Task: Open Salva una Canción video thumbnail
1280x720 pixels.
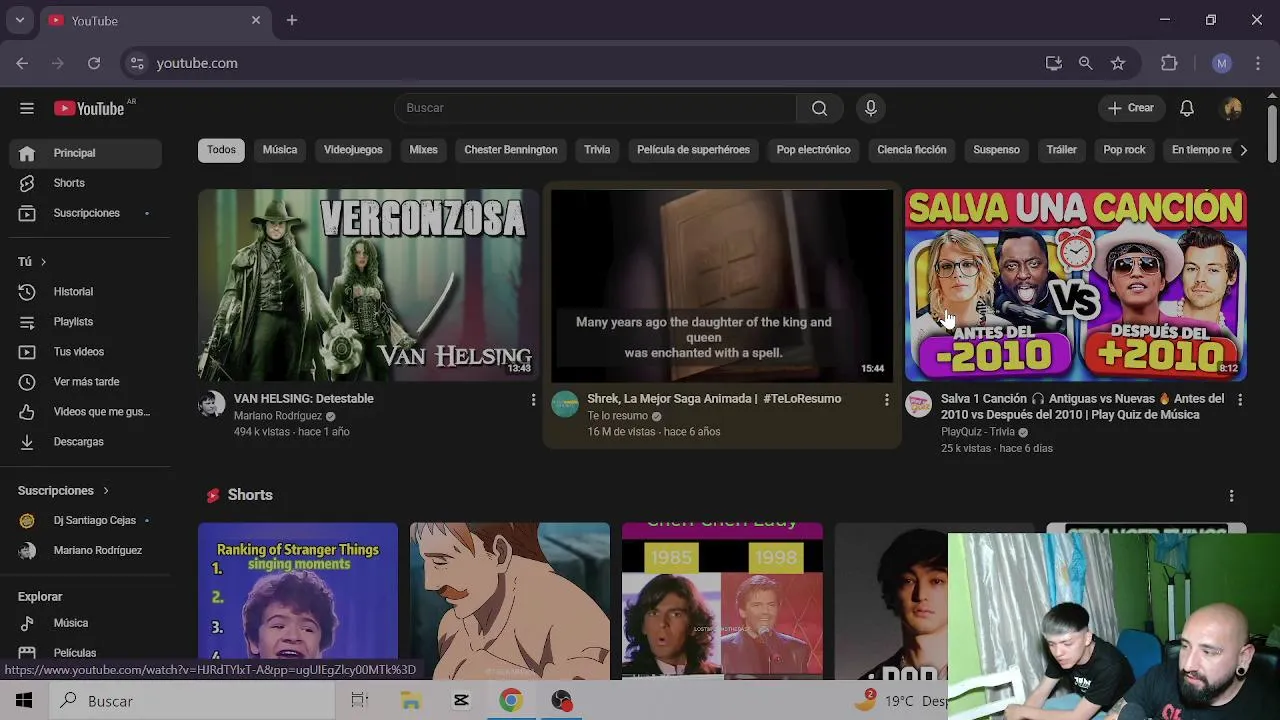Action: [1075, 285]
